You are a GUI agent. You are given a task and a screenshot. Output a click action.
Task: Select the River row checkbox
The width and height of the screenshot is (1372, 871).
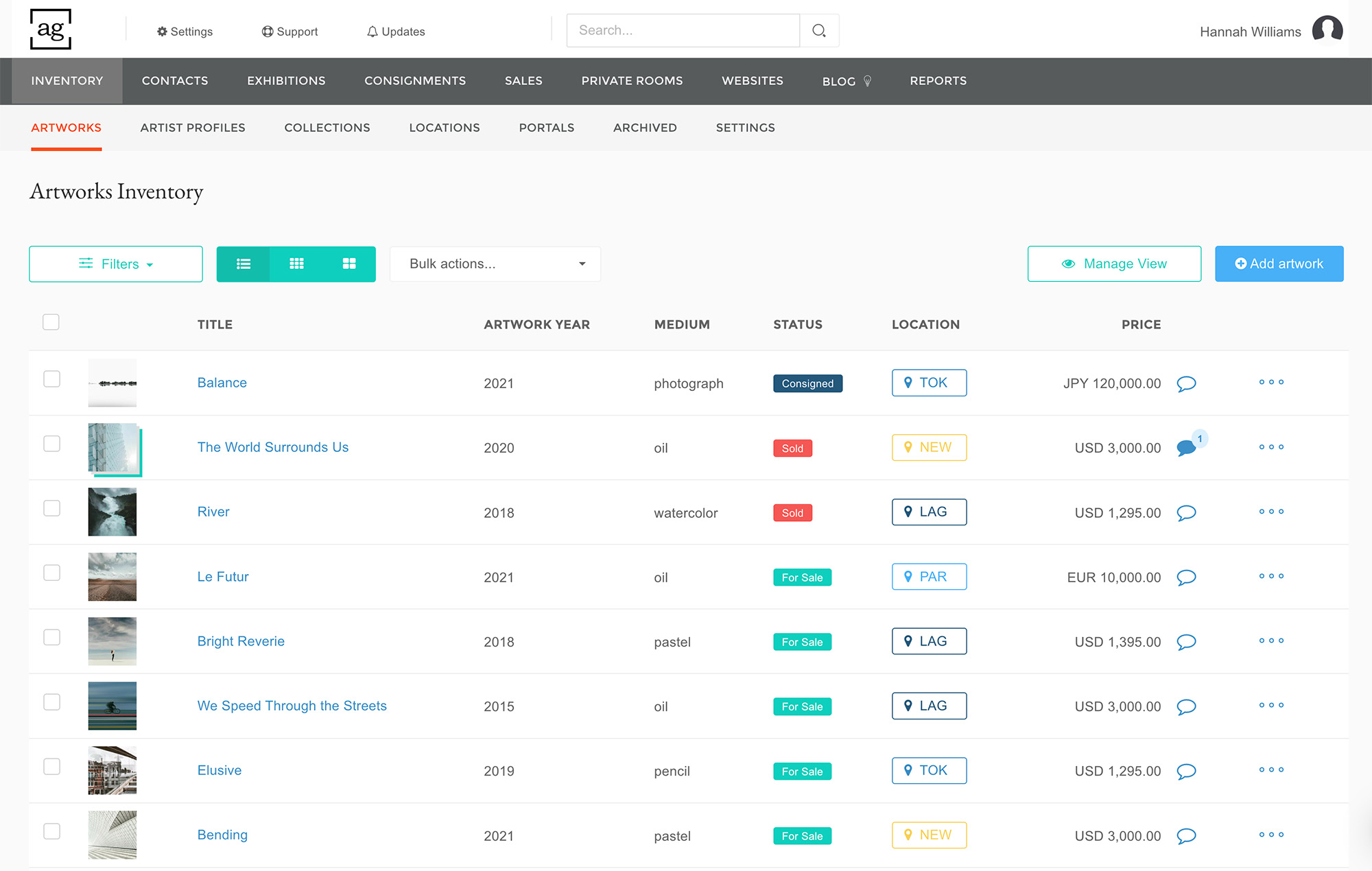tap(51, 508)
